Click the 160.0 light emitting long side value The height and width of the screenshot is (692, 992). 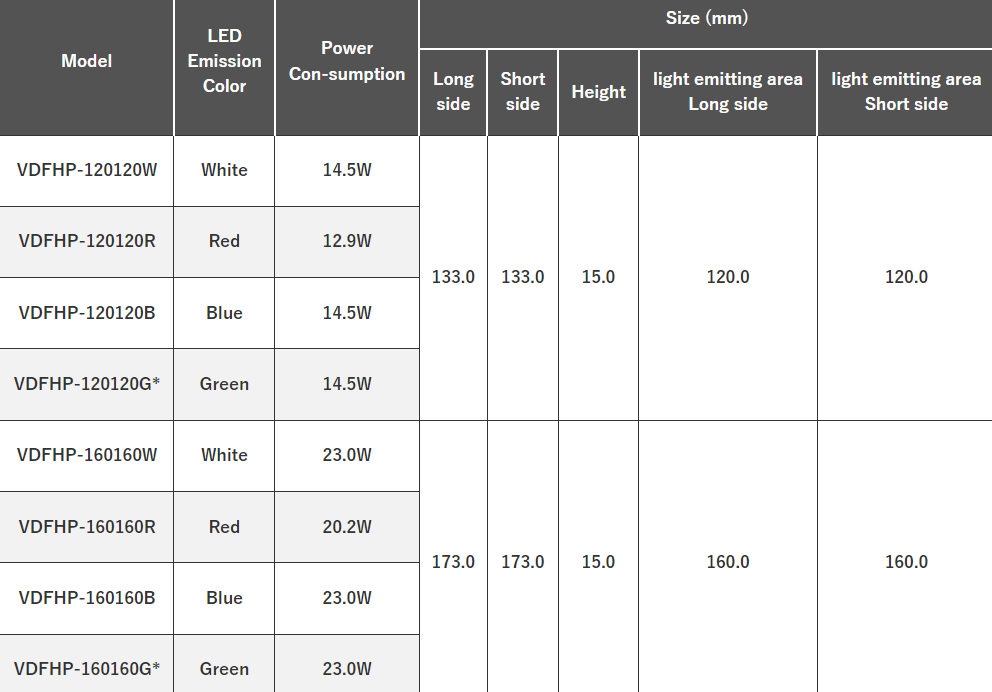[728, 562]
